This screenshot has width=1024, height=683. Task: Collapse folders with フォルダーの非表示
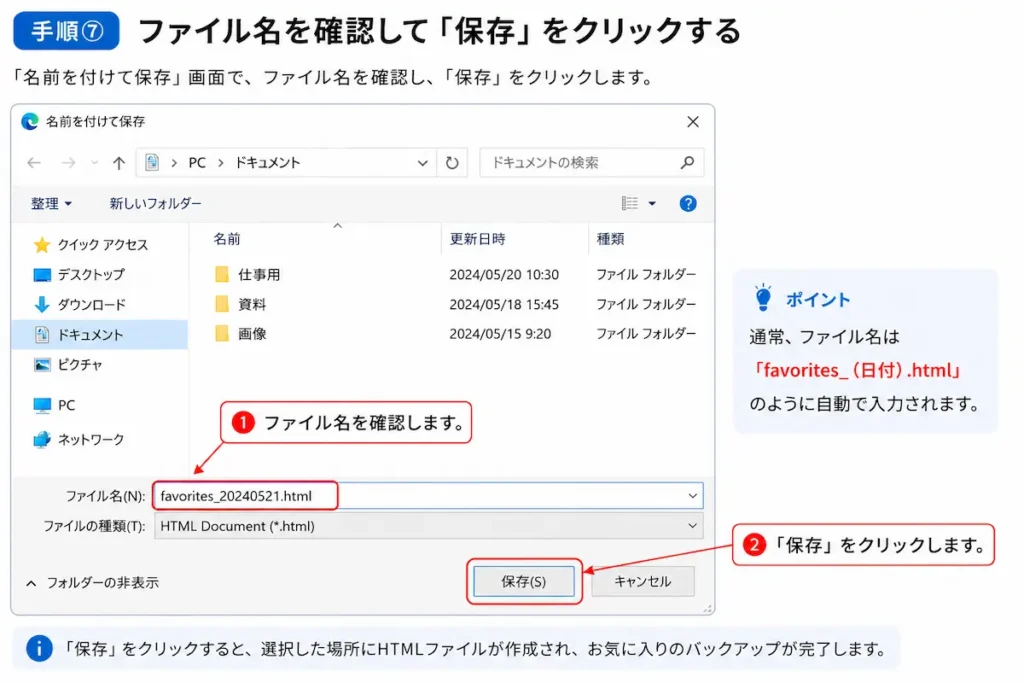coord(93,583)
